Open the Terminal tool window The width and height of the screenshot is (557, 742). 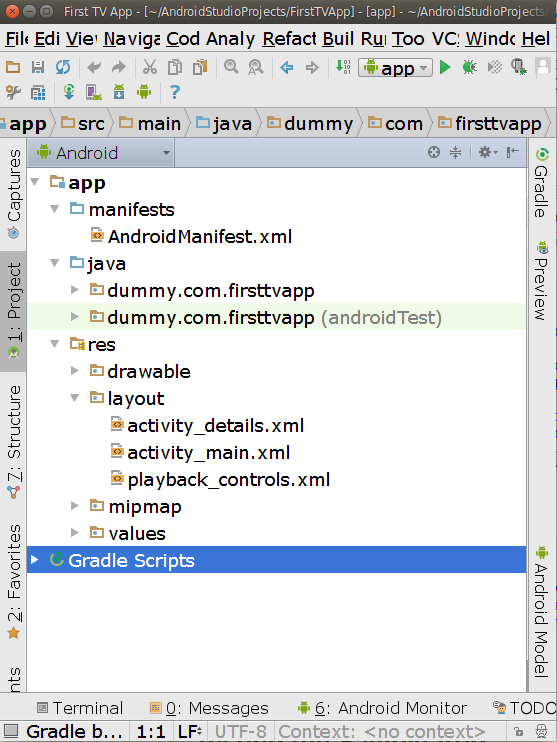pos(80,708)
